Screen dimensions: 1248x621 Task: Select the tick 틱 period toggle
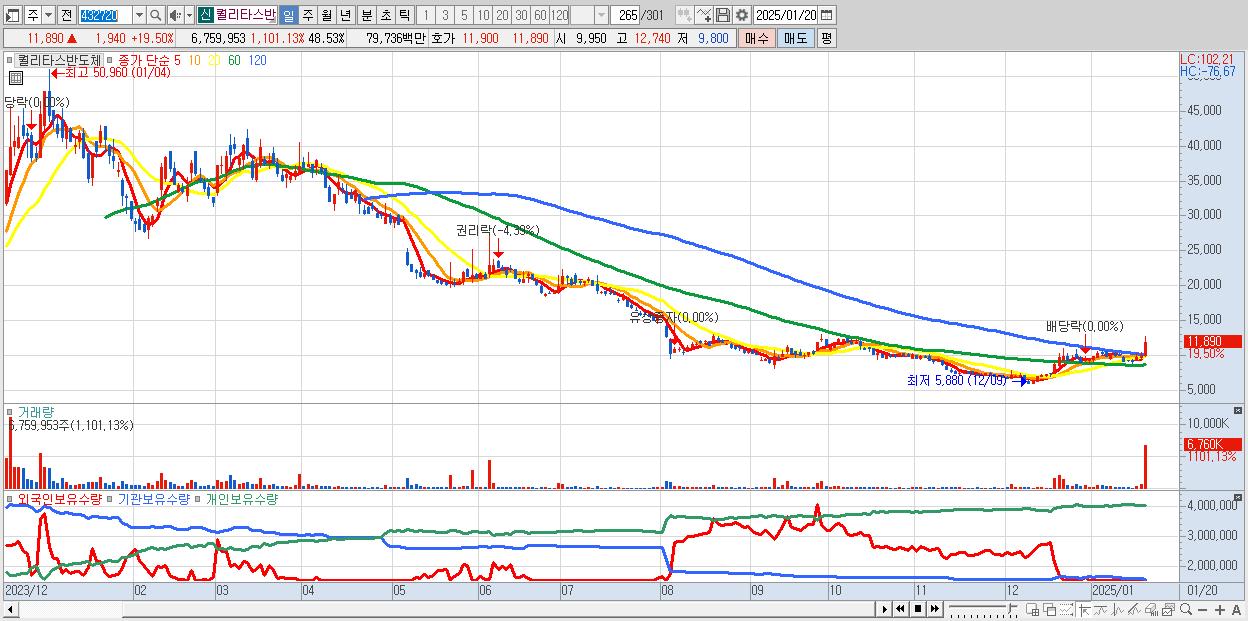404,15
